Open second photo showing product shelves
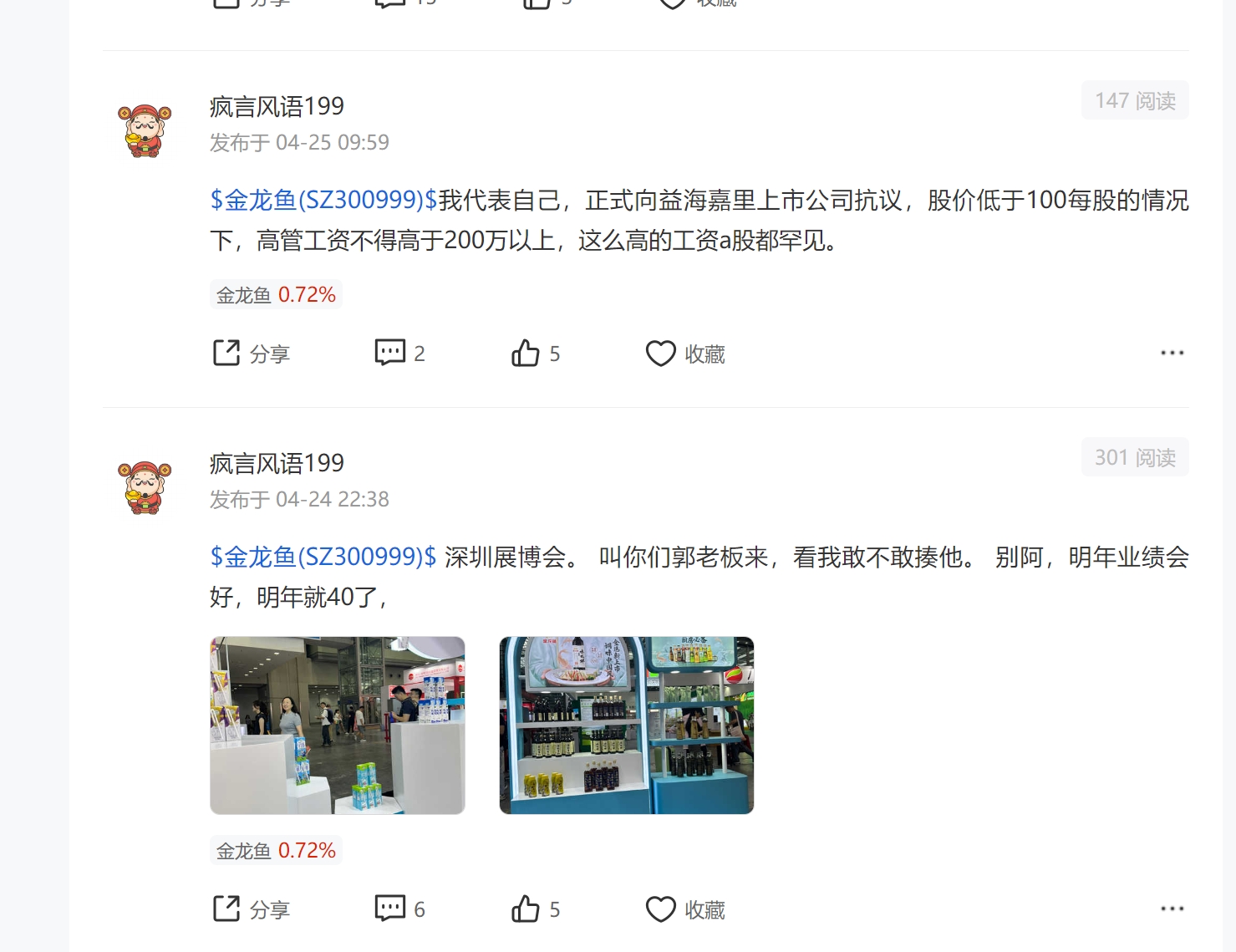 click(627, 725)
